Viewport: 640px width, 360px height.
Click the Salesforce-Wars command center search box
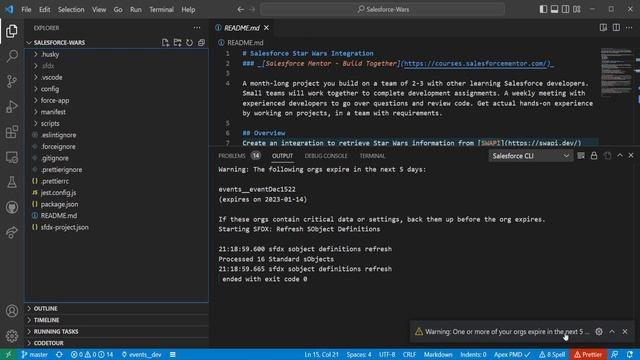pos(382,9)
